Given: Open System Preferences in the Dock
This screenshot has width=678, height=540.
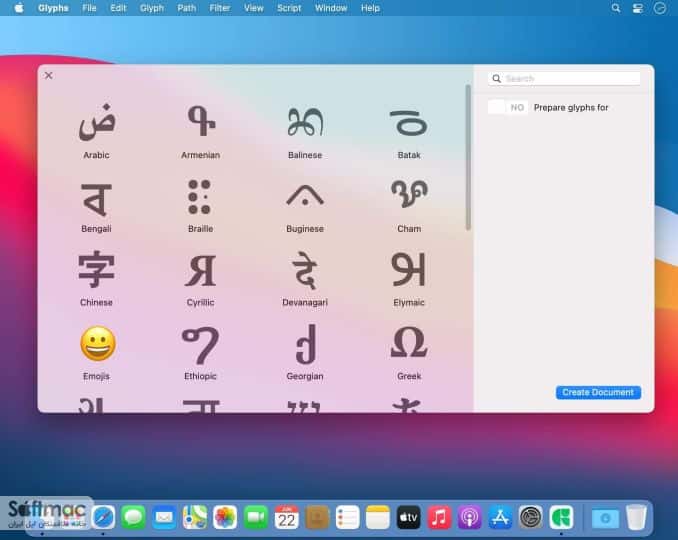Looking at the screenshot, I should click(531, 517).
